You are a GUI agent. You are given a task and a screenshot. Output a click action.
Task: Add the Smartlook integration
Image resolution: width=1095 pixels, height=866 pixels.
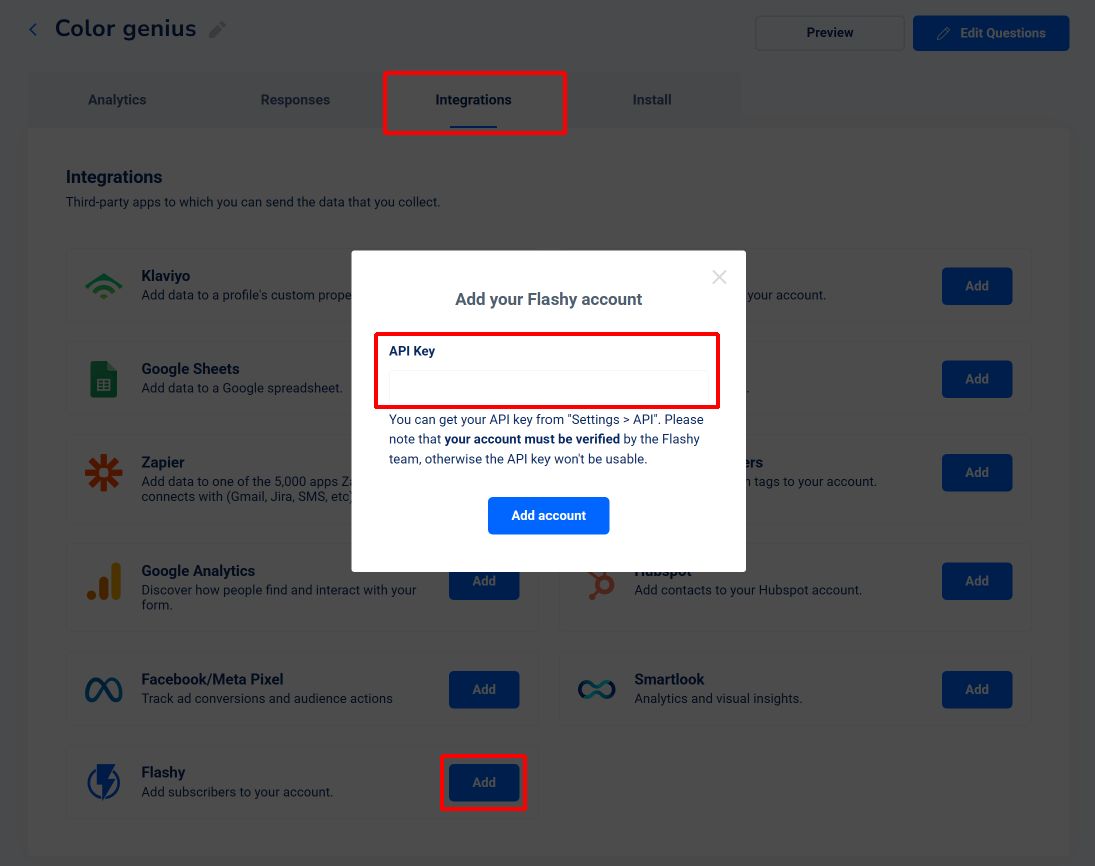pos(977,689)
